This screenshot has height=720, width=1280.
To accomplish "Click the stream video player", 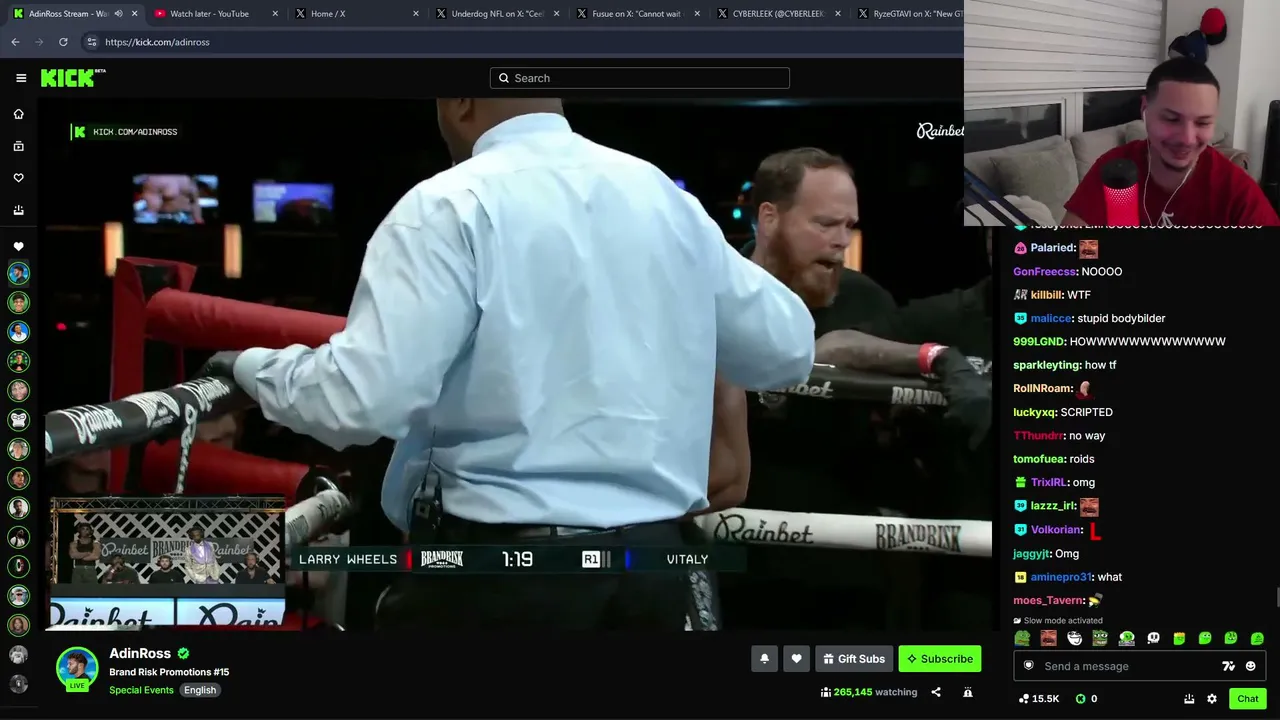I will pyautogui.click(x=518, y=365).
